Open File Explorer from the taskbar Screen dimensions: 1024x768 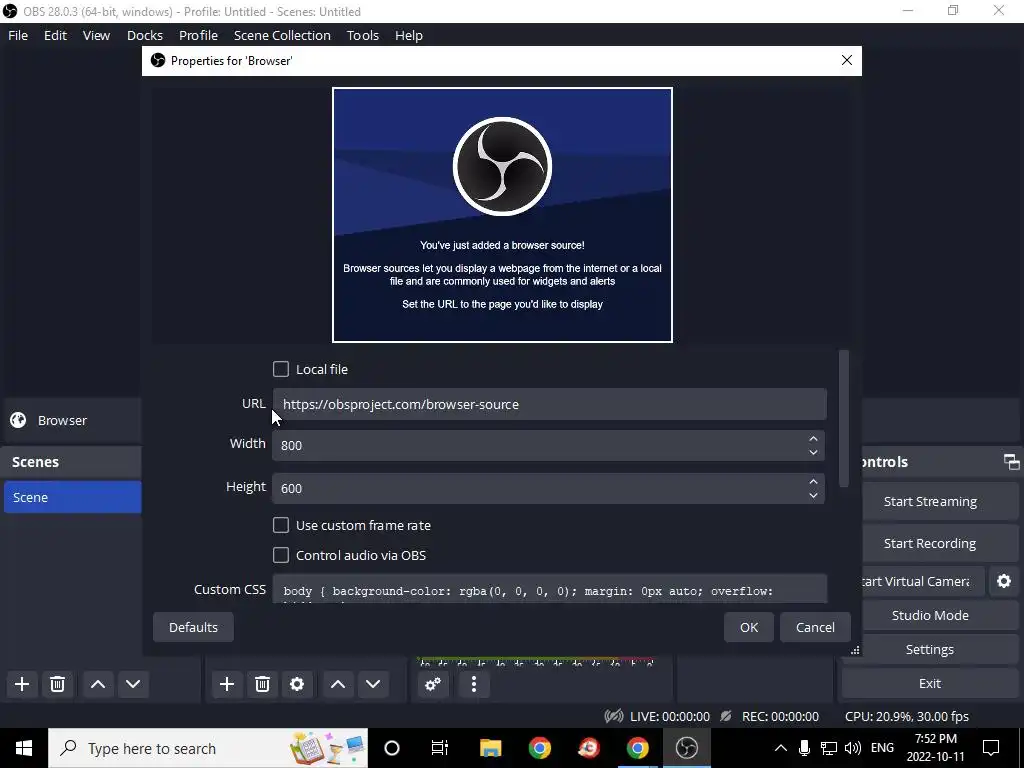[490, 748]
